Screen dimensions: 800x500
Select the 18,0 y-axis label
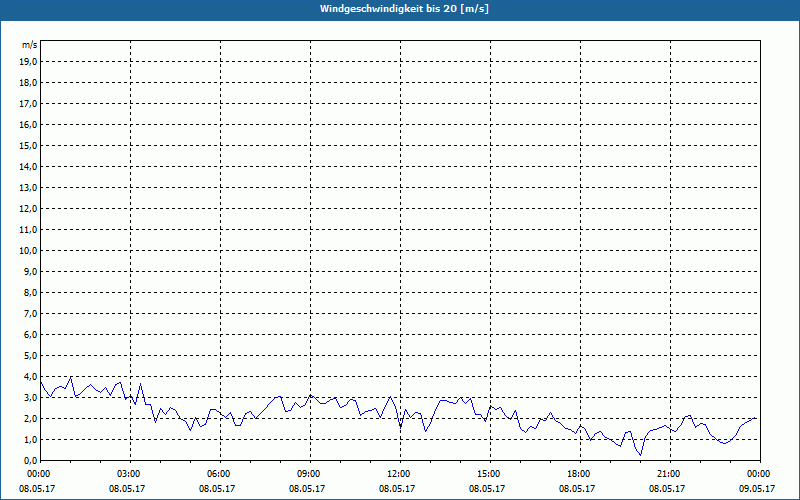point(30,83)
